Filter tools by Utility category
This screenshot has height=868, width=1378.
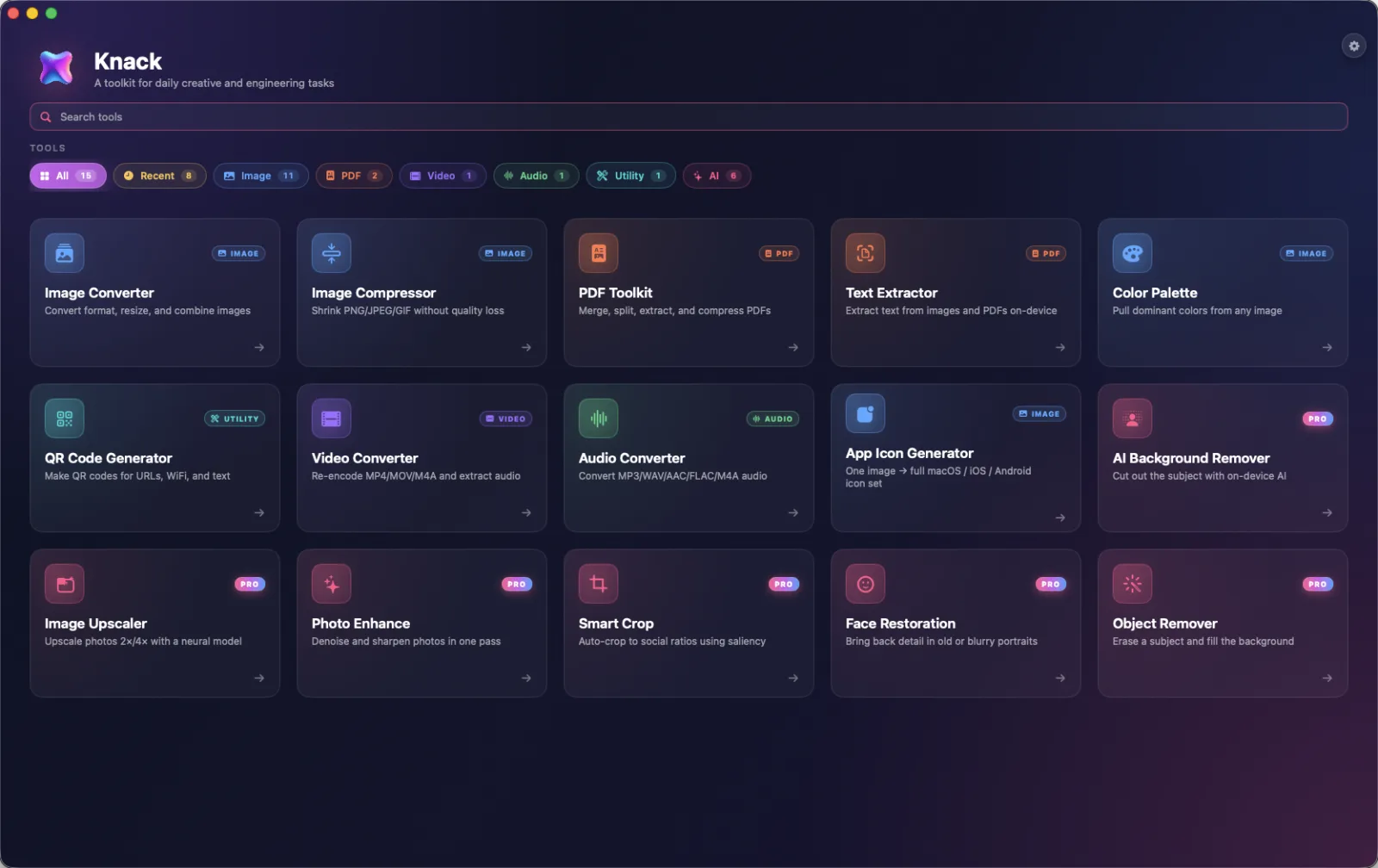click(x=630, y=176)
